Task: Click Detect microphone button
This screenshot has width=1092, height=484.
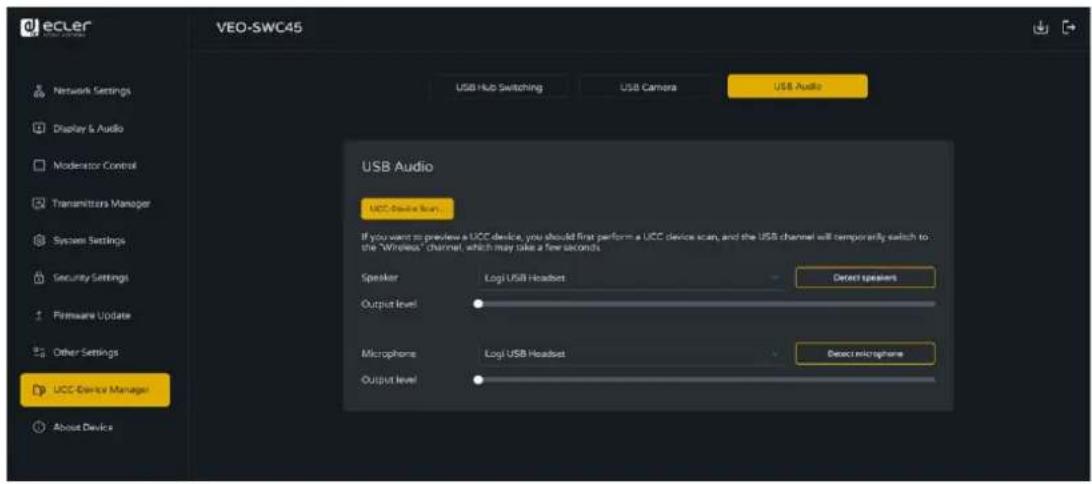Action: [x=865, y=354]
